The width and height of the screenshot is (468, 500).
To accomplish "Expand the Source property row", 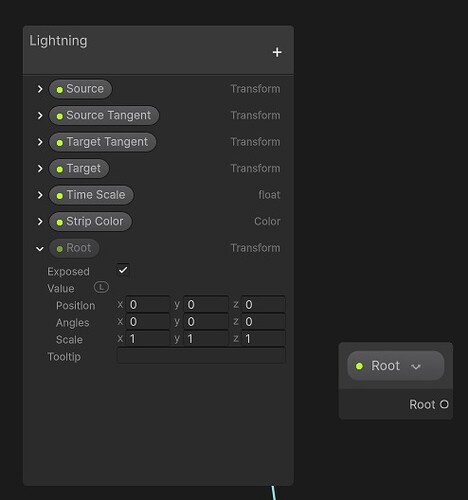I will 40,89.
